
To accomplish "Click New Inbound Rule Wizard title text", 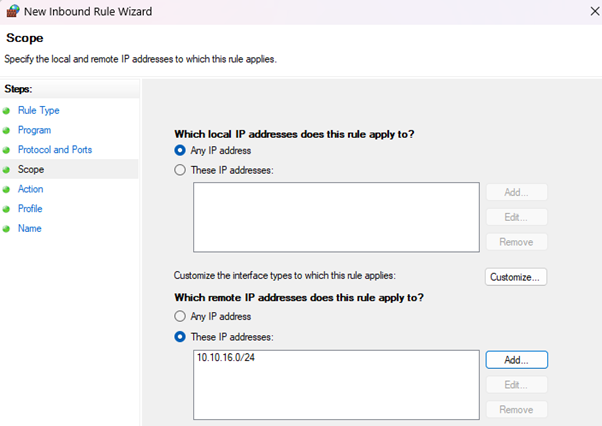I will [x=88, y=12].
